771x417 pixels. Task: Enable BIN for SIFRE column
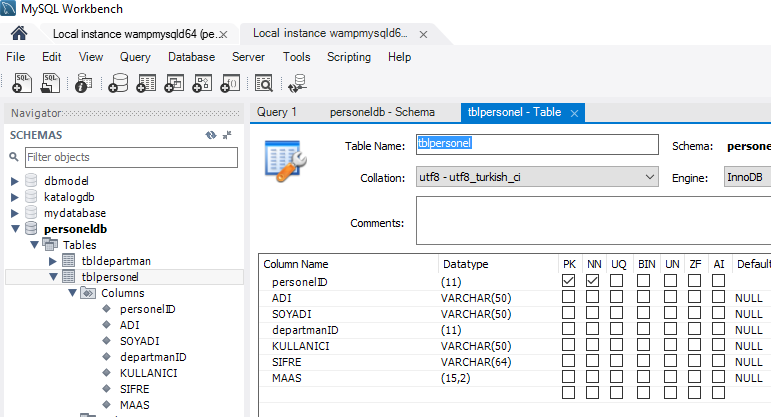(643, 361)
